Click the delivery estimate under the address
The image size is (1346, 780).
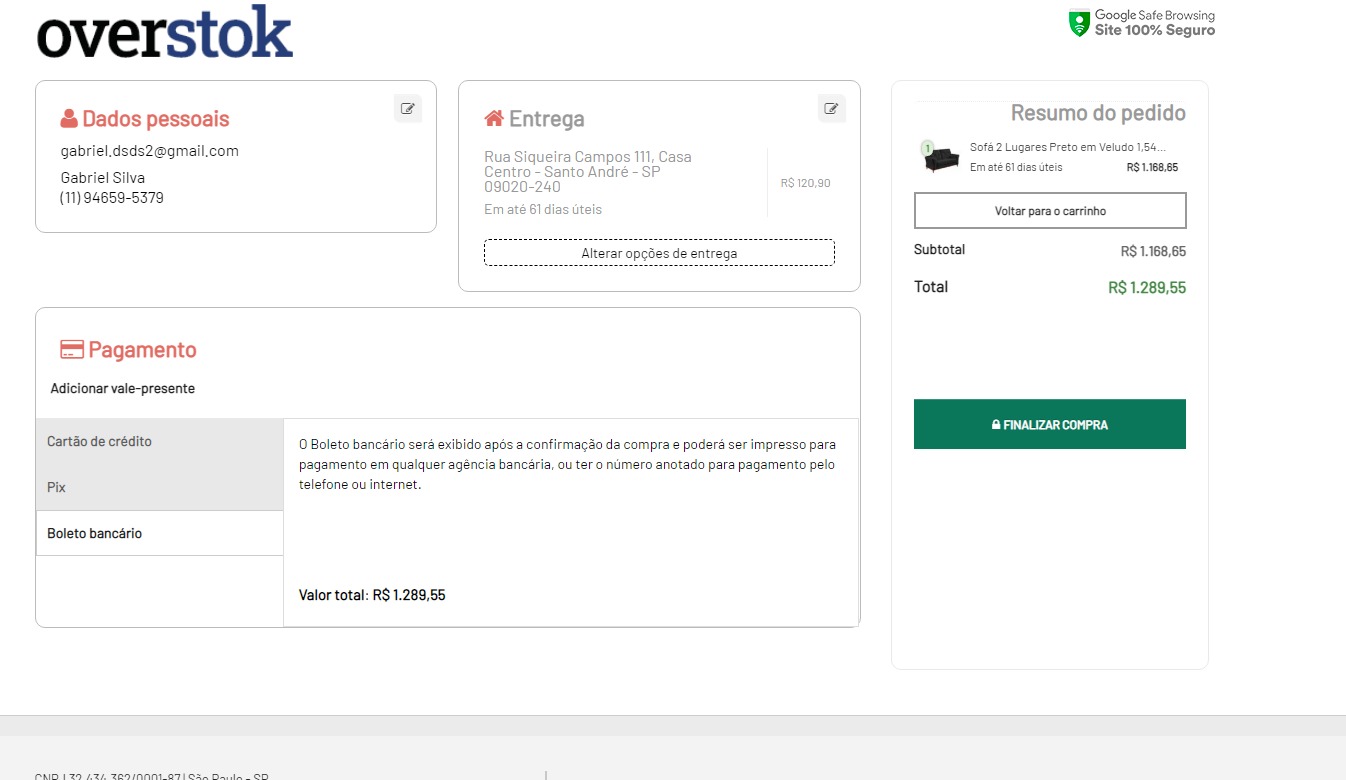(543, 210)
